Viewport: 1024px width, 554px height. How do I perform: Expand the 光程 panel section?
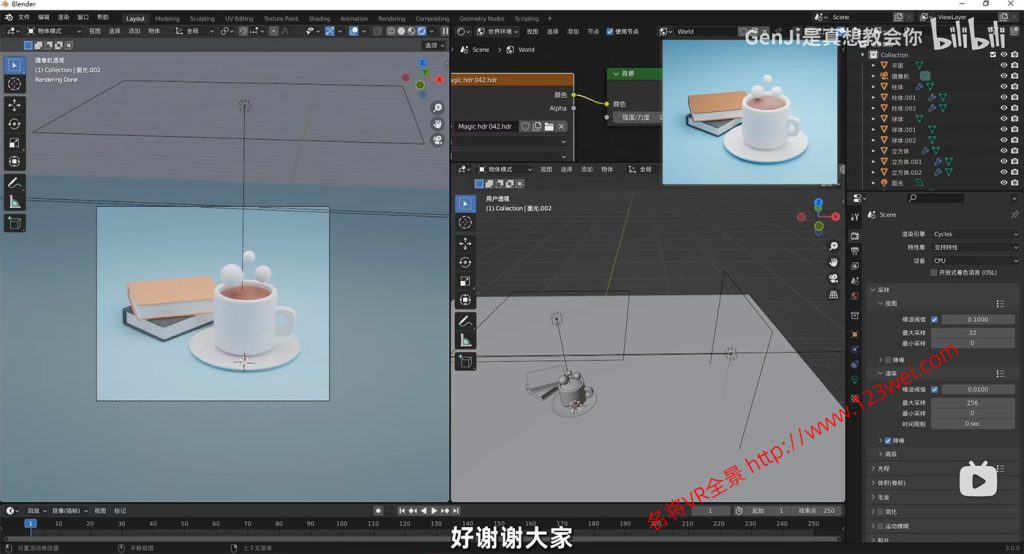pyautogui.click(x=883, y=468)
